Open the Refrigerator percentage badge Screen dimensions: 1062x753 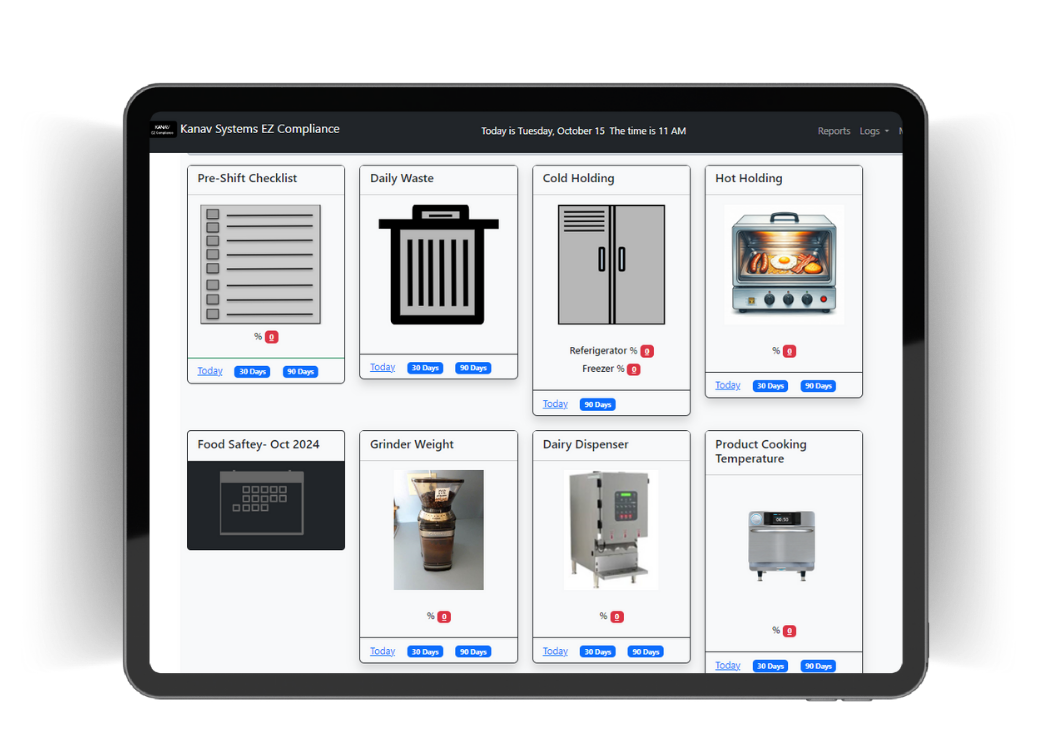pos(647,351)
